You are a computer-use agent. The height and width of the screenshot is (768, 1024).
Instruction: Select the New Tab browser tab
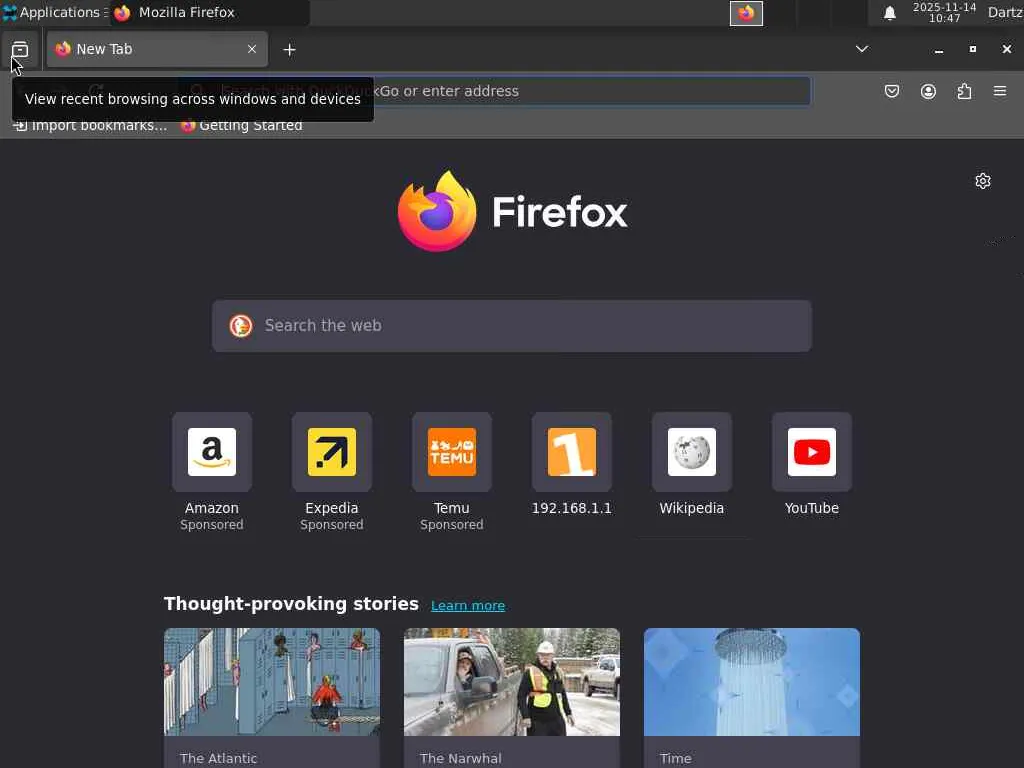[x=157, y=49]
